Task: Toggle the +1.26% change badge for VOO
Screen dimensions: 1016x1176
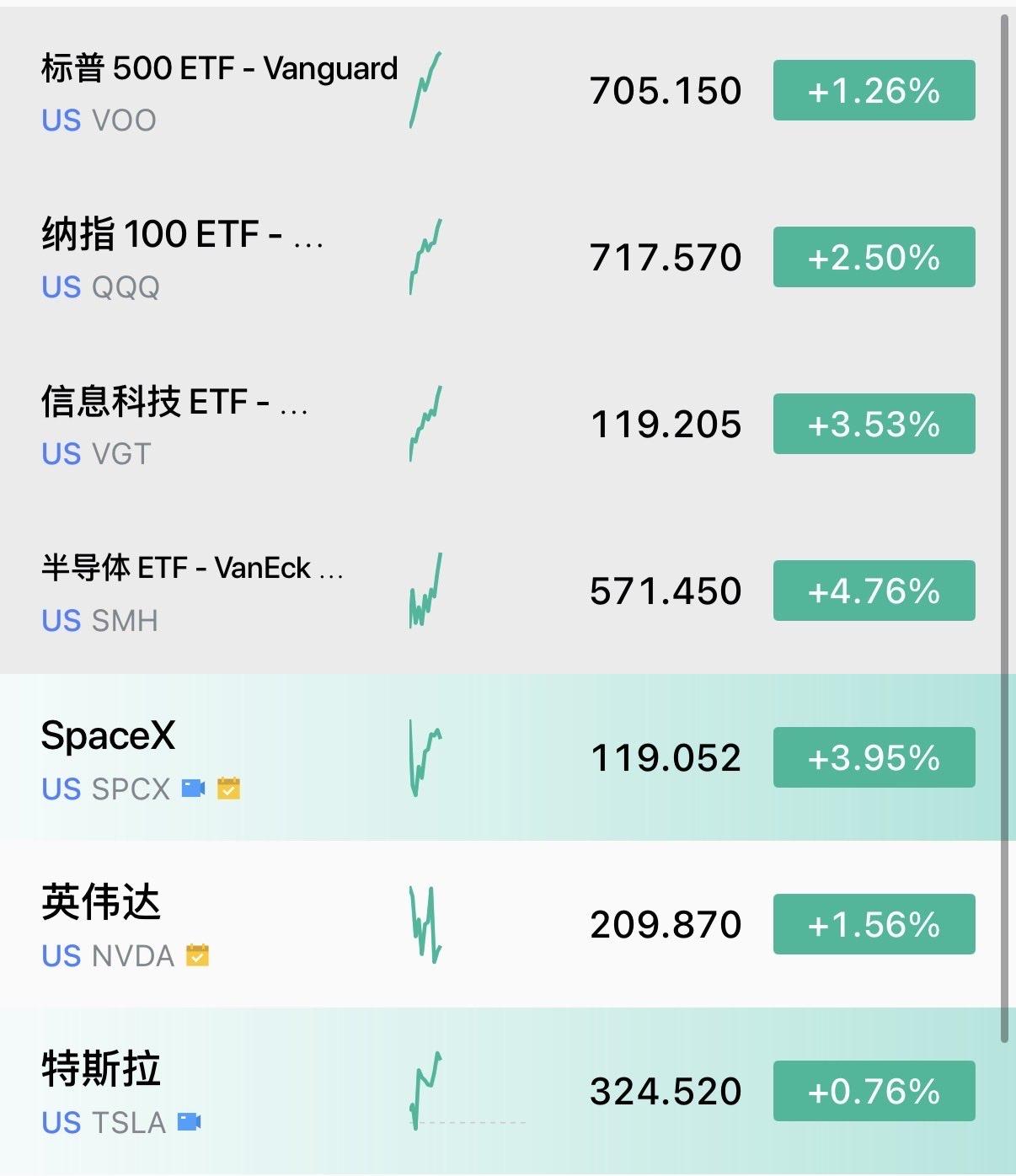Action: click(874, 90)
